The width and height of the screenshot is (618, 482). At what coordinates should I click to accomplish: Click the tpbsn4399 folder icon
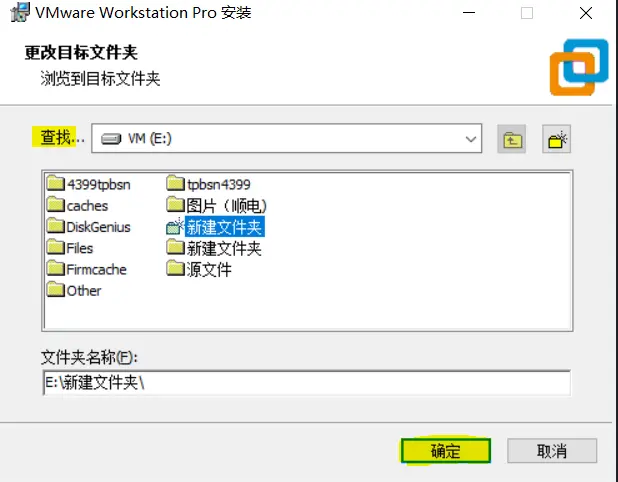[x=175, y=183]
